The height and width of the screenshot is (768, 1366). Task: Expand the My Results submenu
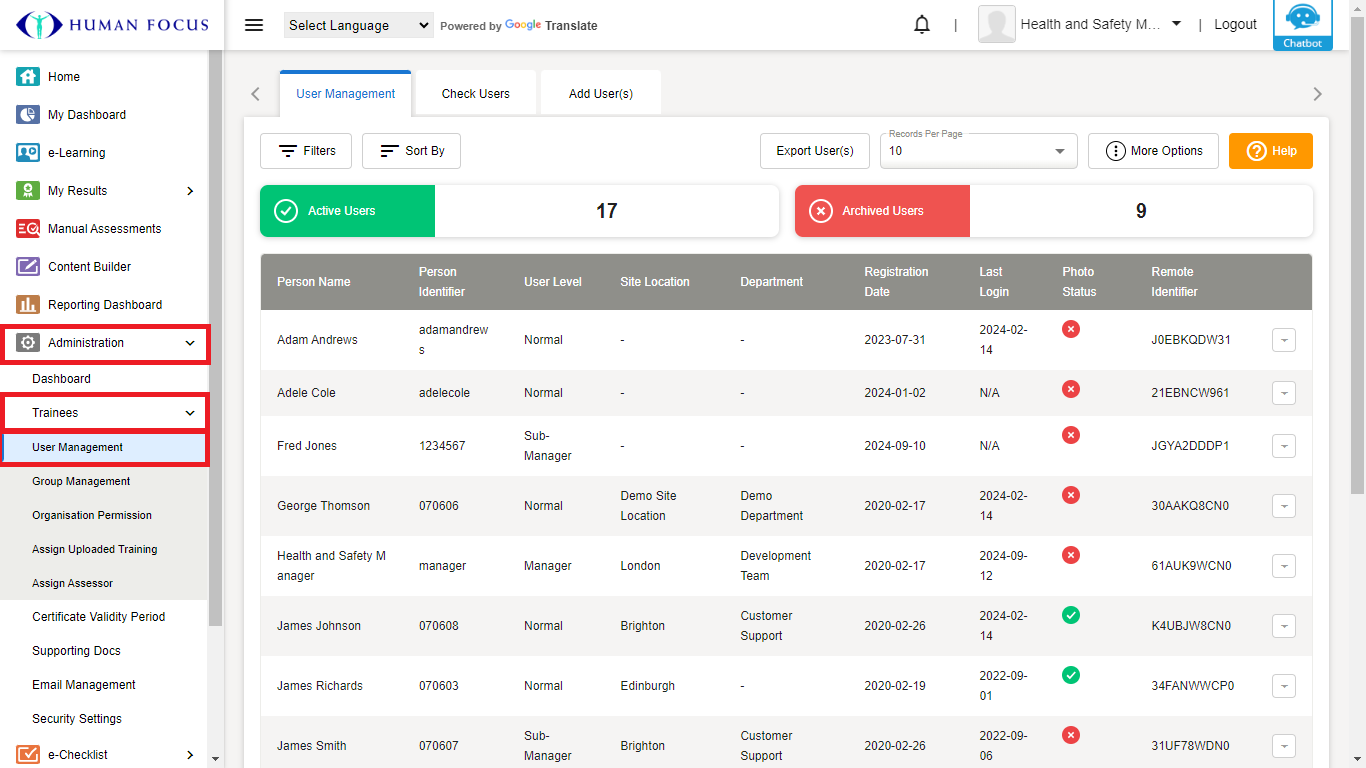point(190,191)
